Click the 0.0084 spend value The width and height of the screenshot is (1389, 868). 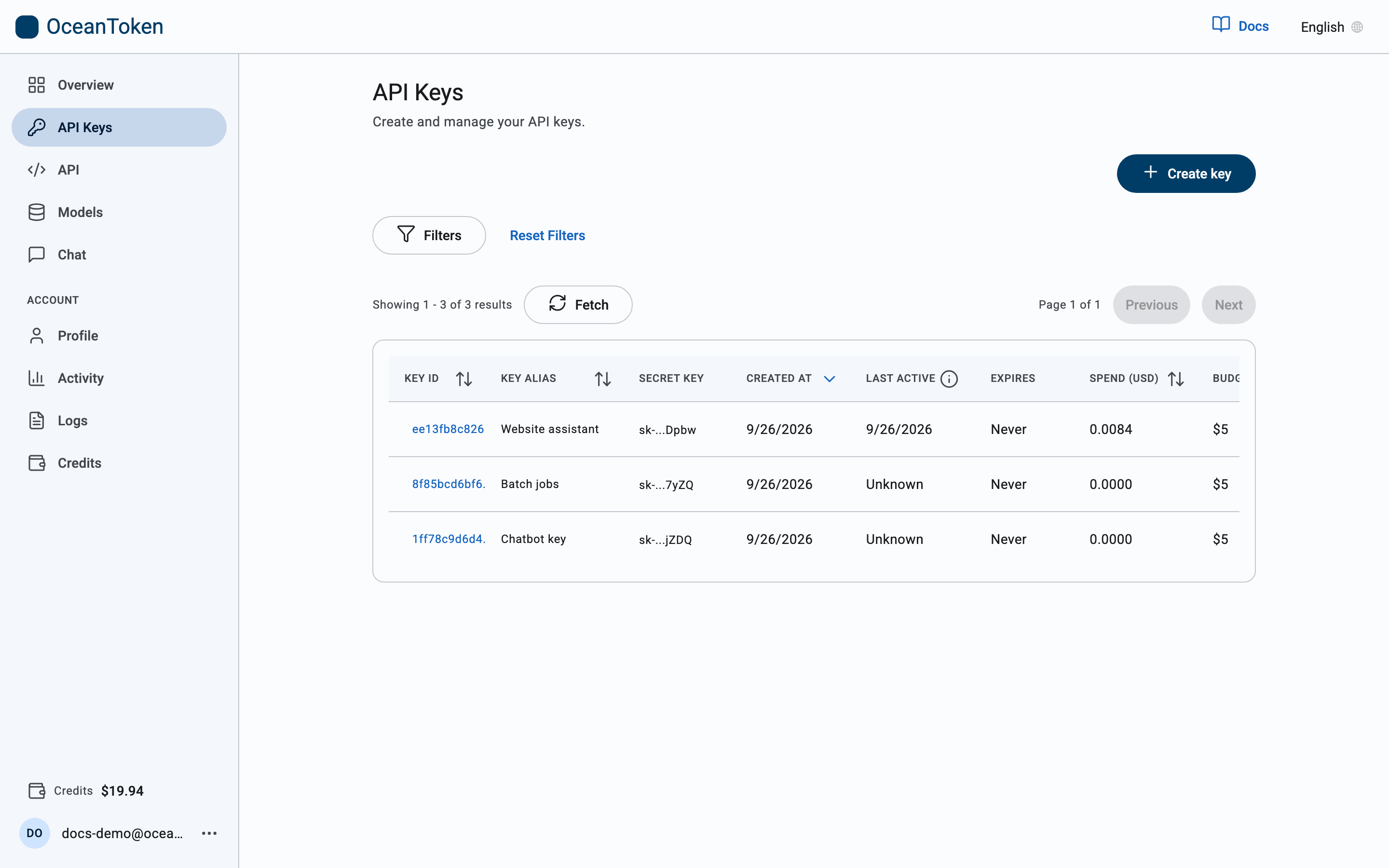pyautogui.click(x=1111, y=429)
